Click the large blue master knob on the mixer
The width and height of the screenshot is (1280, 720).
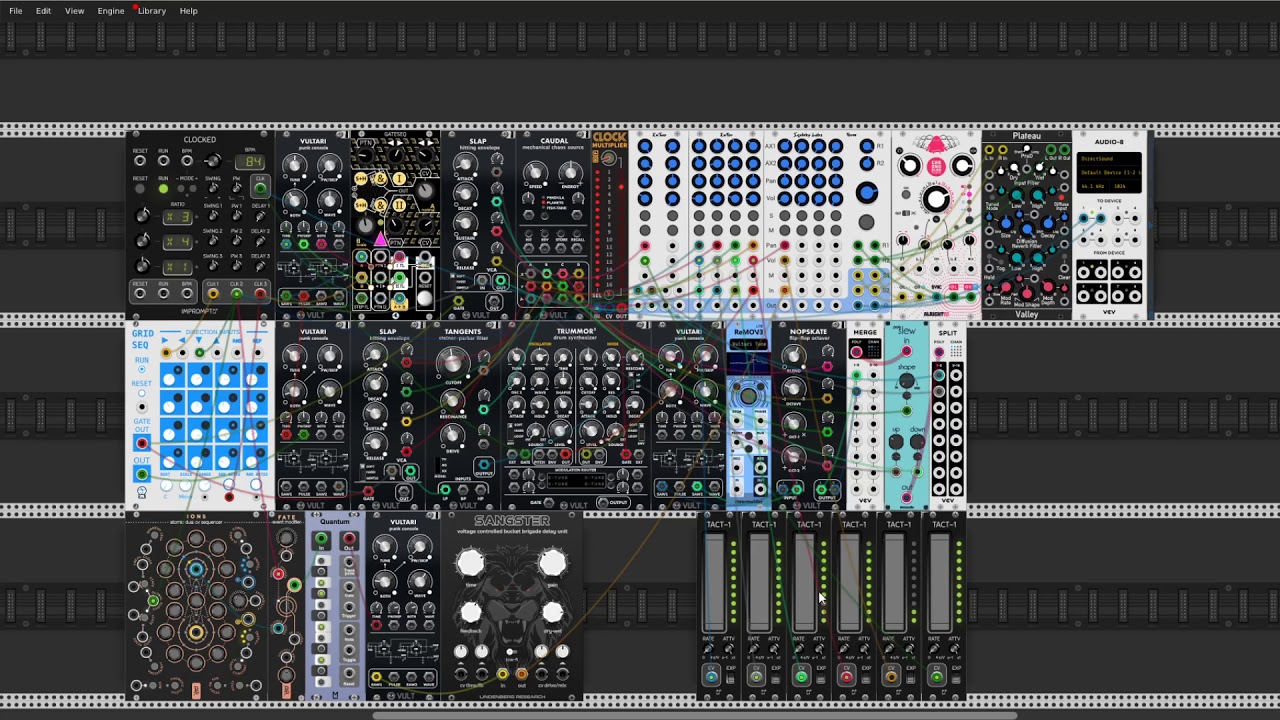coord(867,193)
